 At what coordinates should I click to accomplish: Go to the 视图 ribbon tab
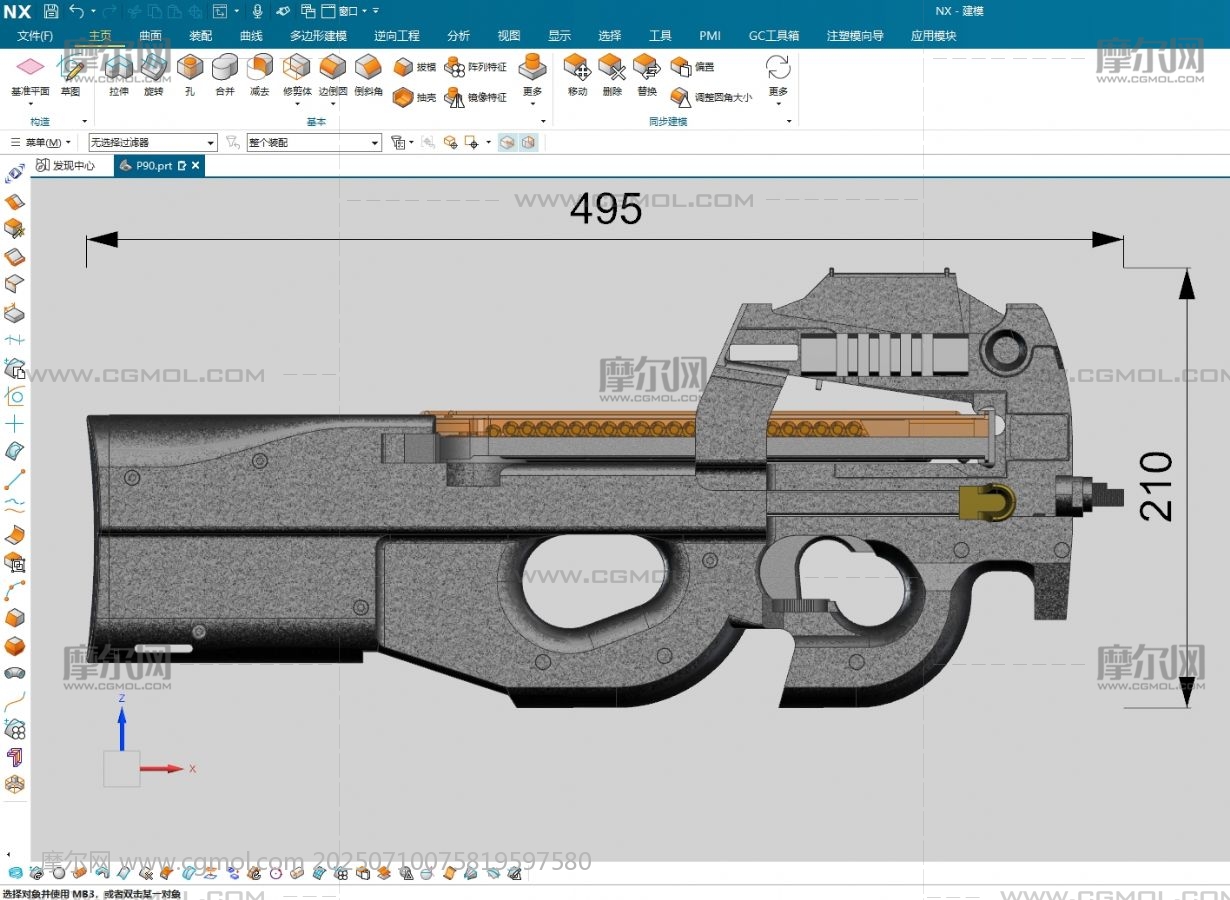click(509, 36)
